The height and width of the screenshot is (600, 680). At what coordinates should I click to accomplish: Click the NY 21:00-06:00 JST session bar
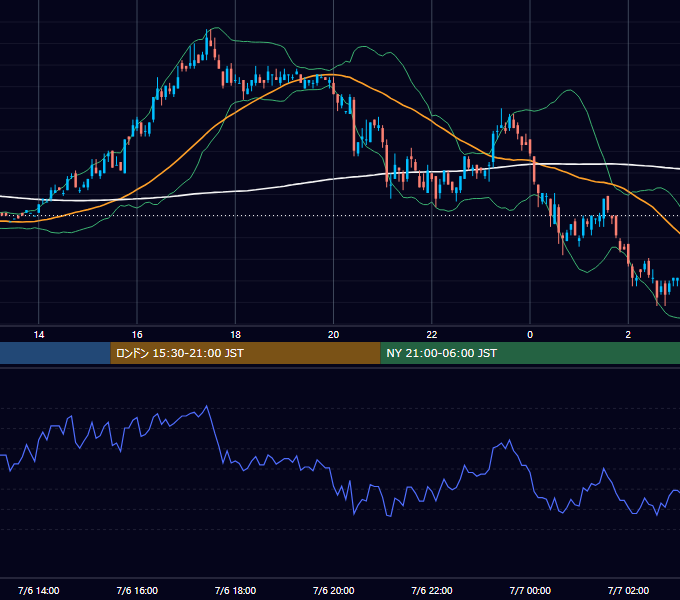pos(530,353)
